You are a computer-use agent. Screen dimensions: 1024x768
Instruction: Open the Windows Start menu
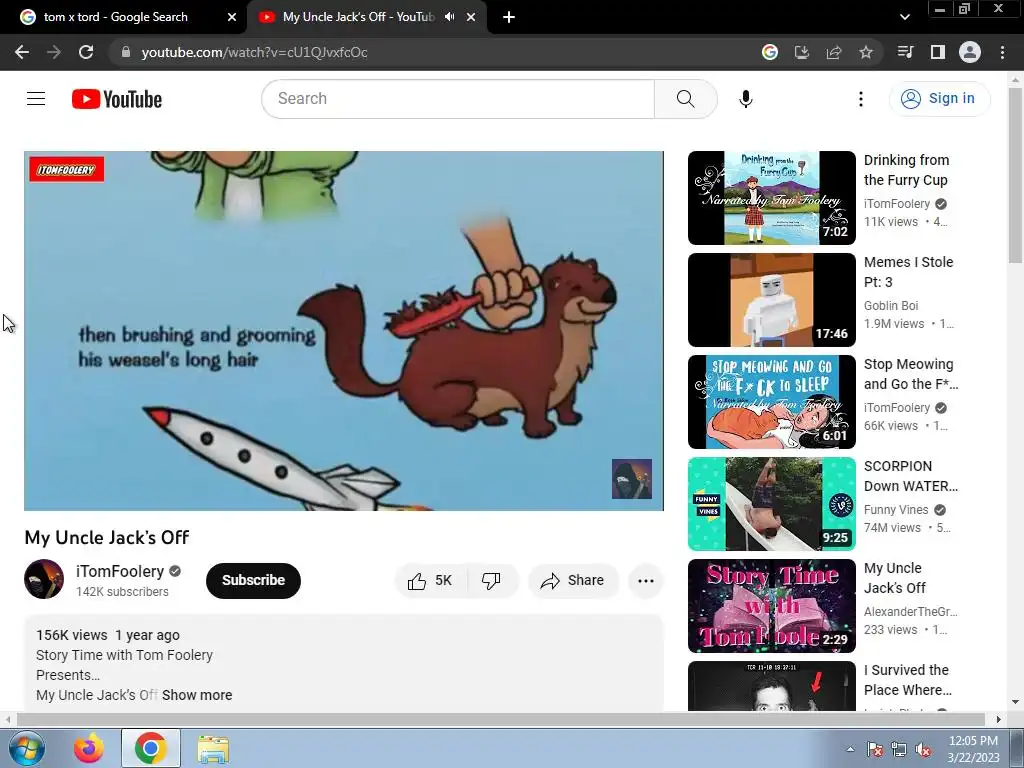26,748
